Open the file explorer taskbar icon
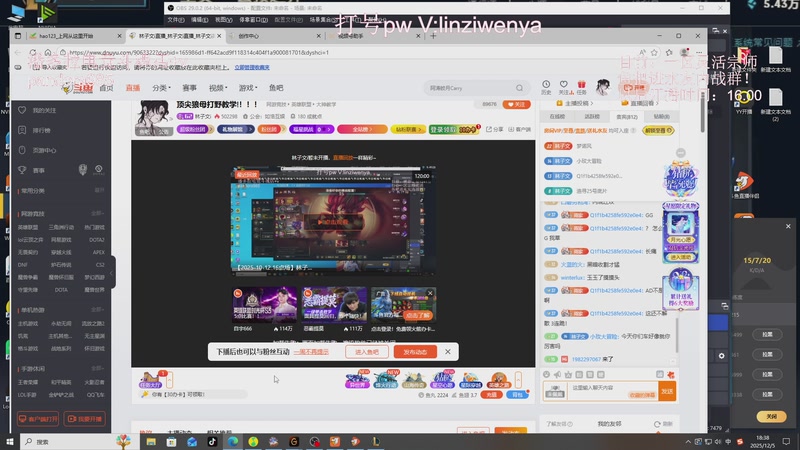Viewport: 800px width, 450px height. click(151, 441)
